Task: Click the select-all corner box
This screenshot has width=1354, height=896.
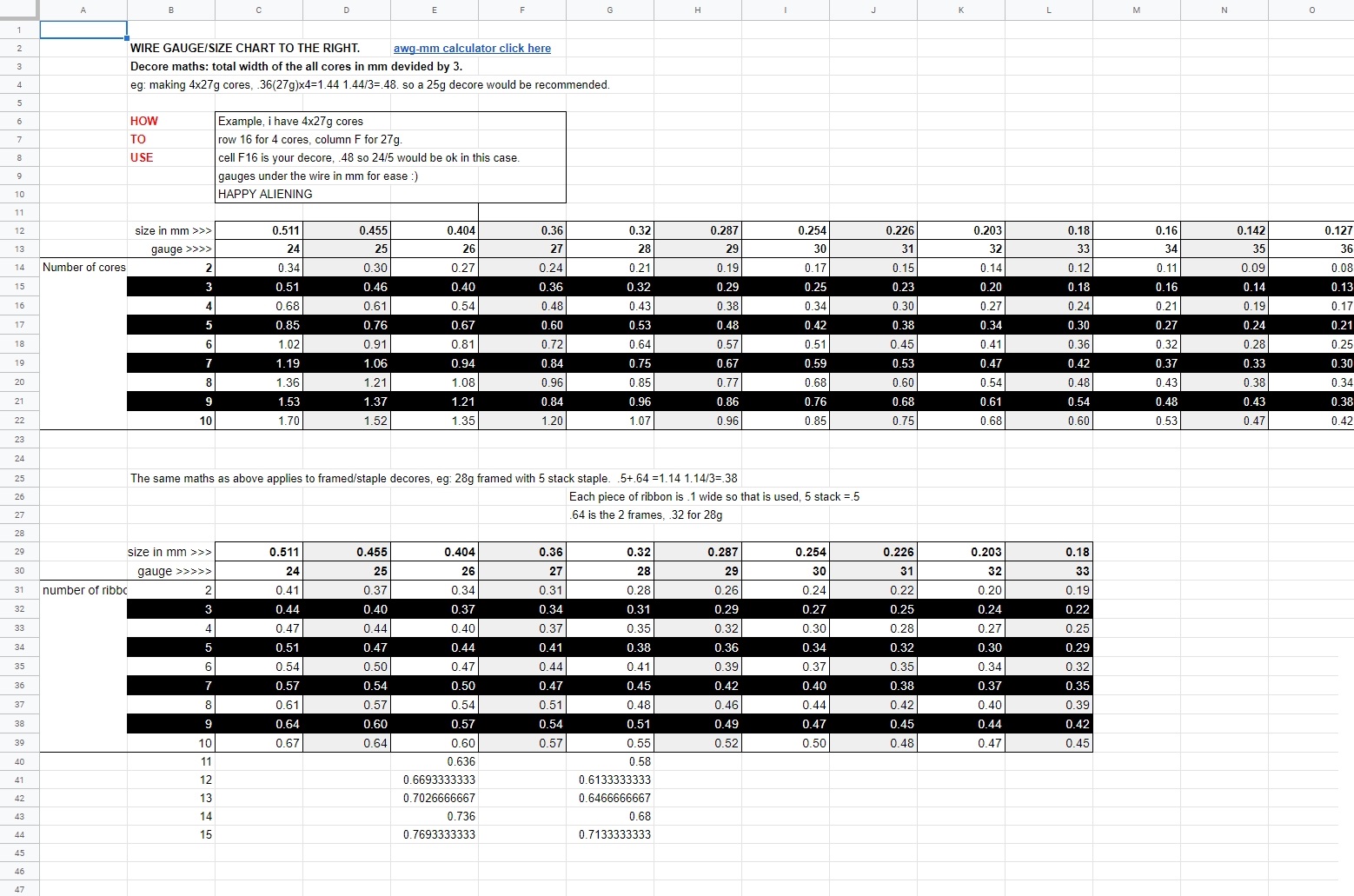Action: coord(19,10)
